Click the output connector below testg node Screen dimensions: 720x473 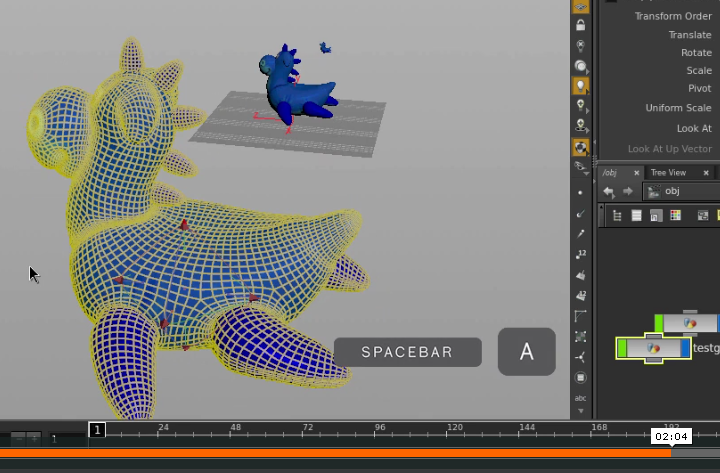pos(653,360)
